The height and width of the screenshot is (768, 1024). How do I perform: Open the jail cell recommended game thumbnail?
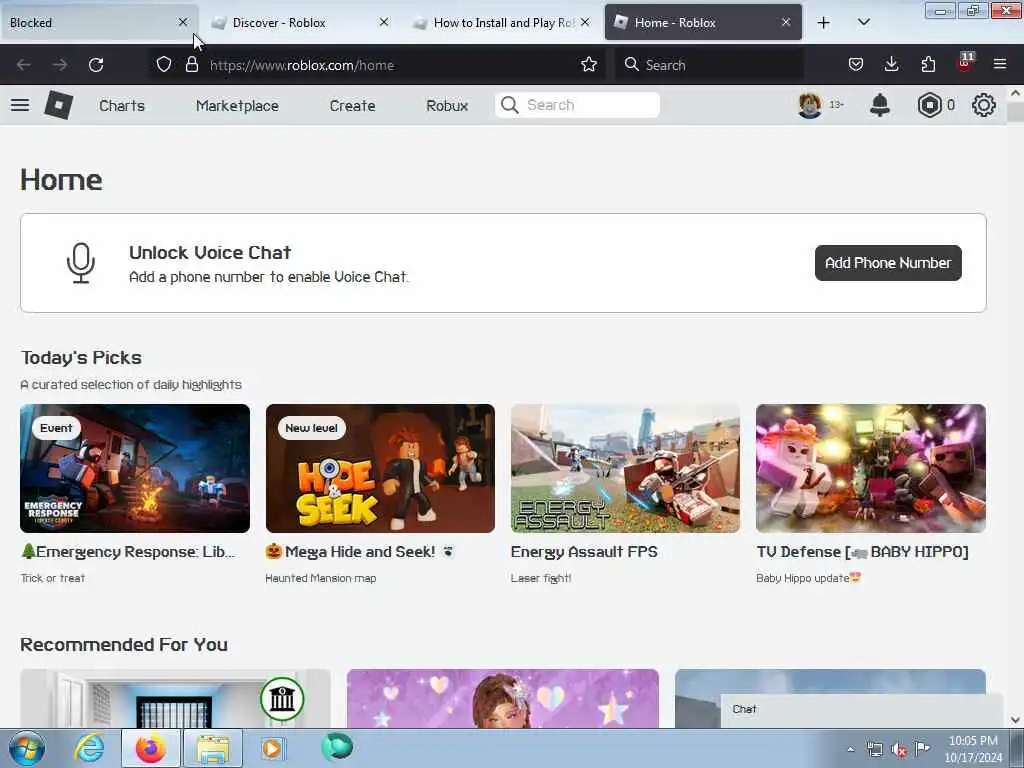tap(175, 698)
